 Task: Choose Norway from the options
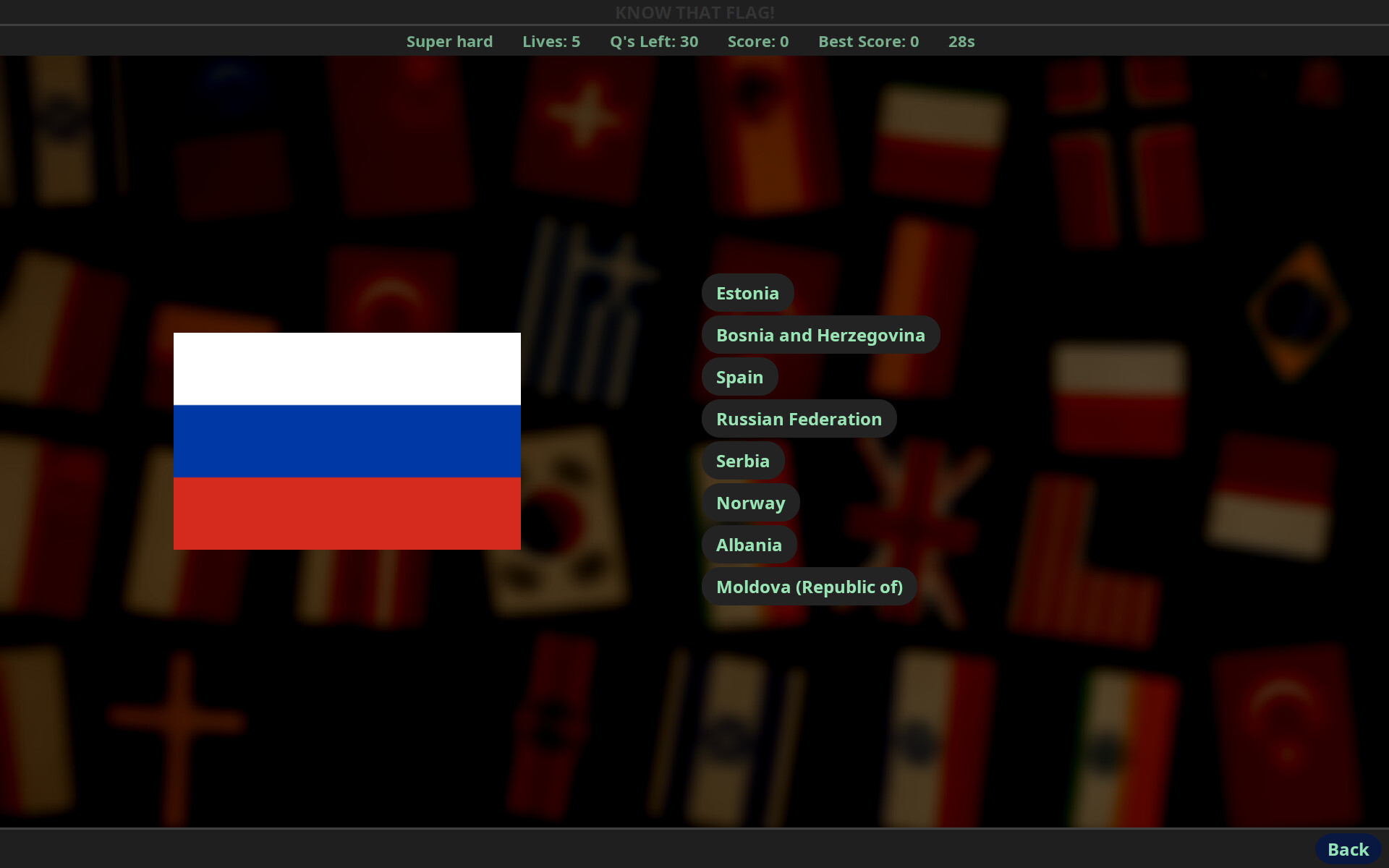750,502
